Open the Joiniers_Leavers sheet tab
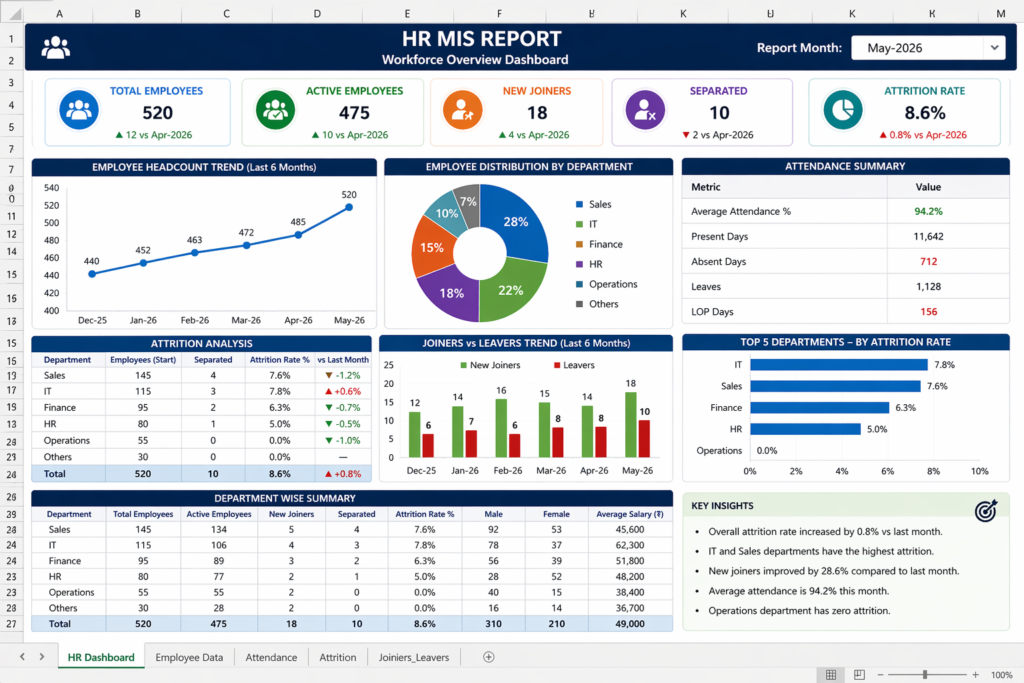Viewport: 1024px width, 683px height. (x=414, y=657)
